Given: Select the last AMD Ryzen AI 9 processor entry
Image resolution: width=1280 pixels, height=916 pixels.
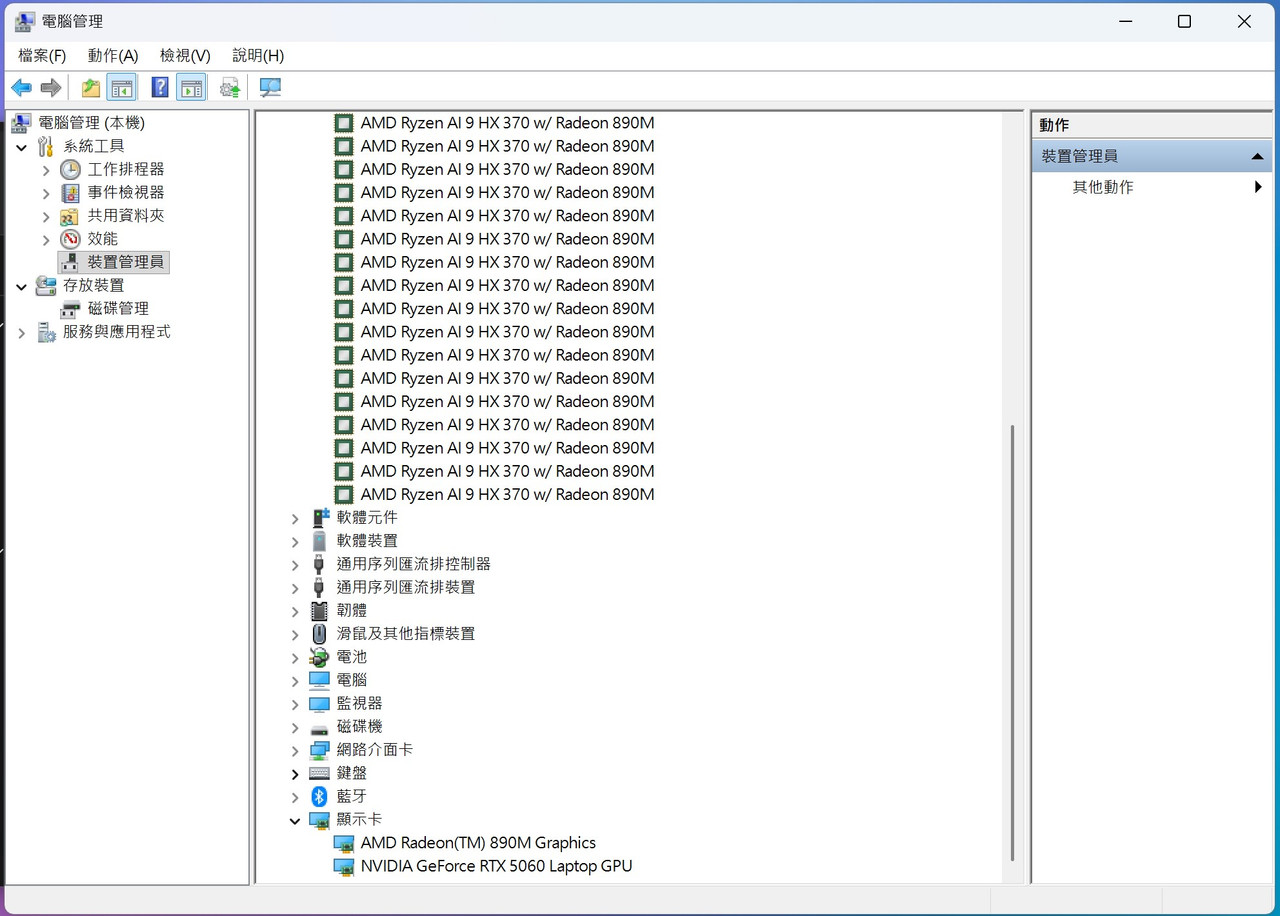Looking at the screenshot, I should [507, 494].
